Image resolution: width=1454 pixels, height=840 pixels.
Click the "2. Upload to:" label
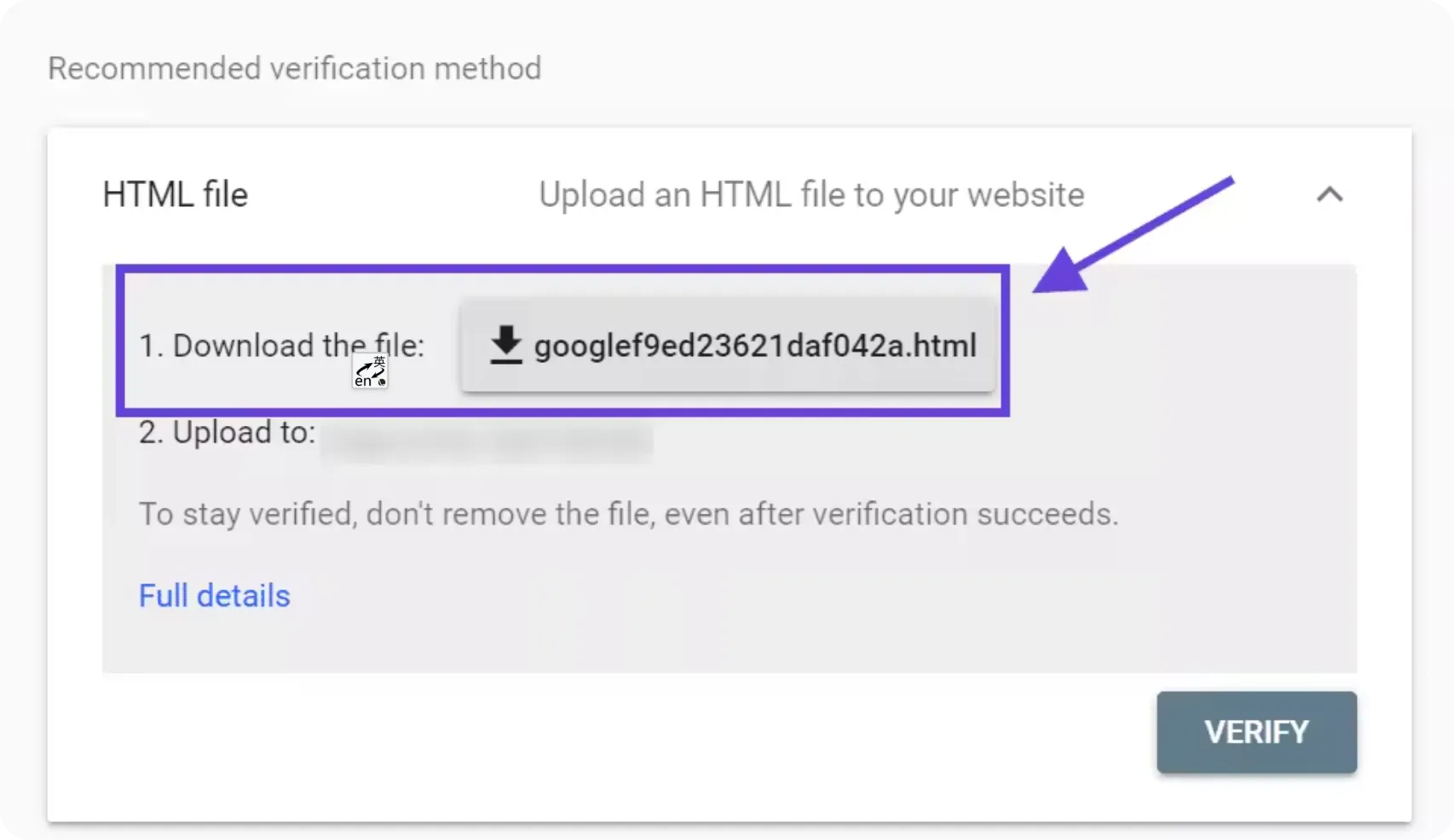point(227,432)
